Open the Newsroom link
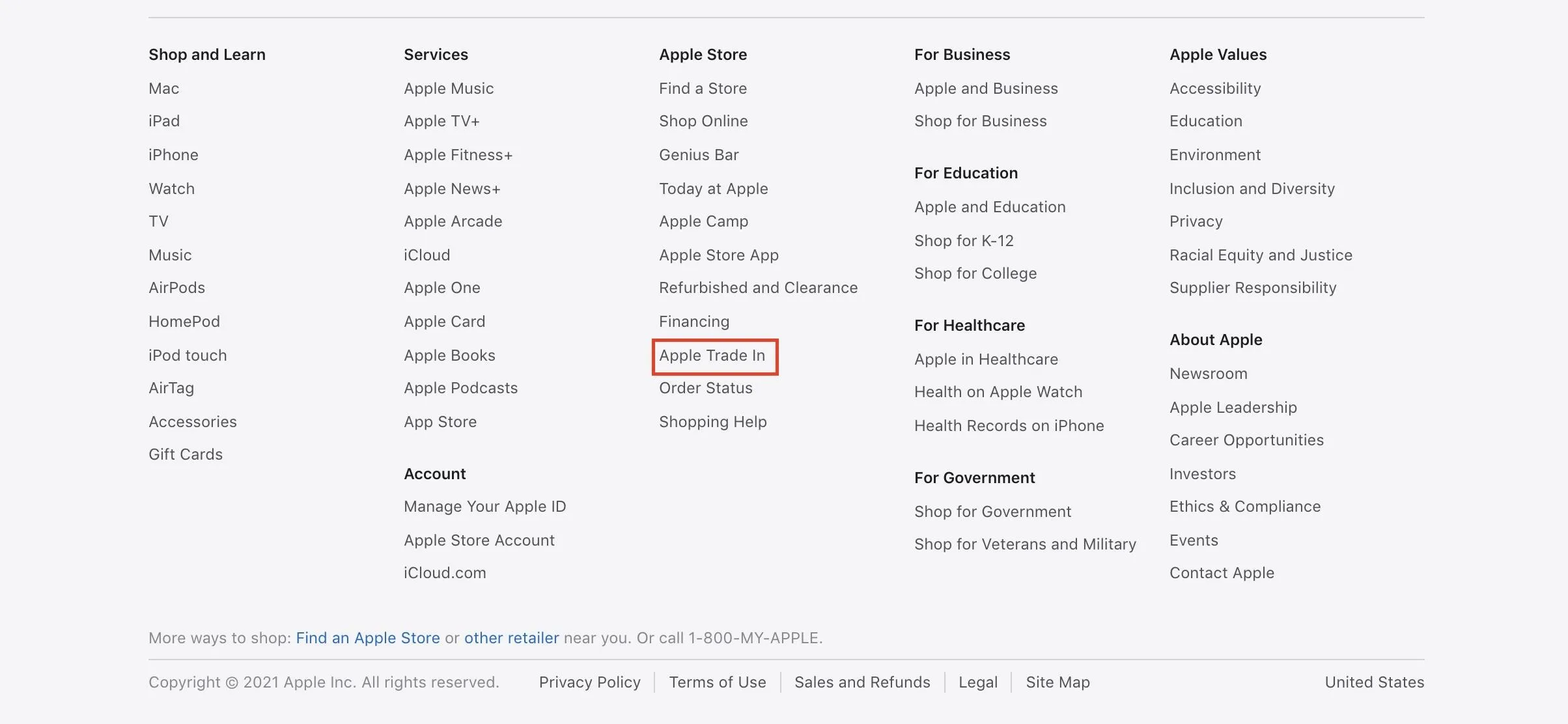The height and width of the screenshot is (724, 1568). [1209, 374]
